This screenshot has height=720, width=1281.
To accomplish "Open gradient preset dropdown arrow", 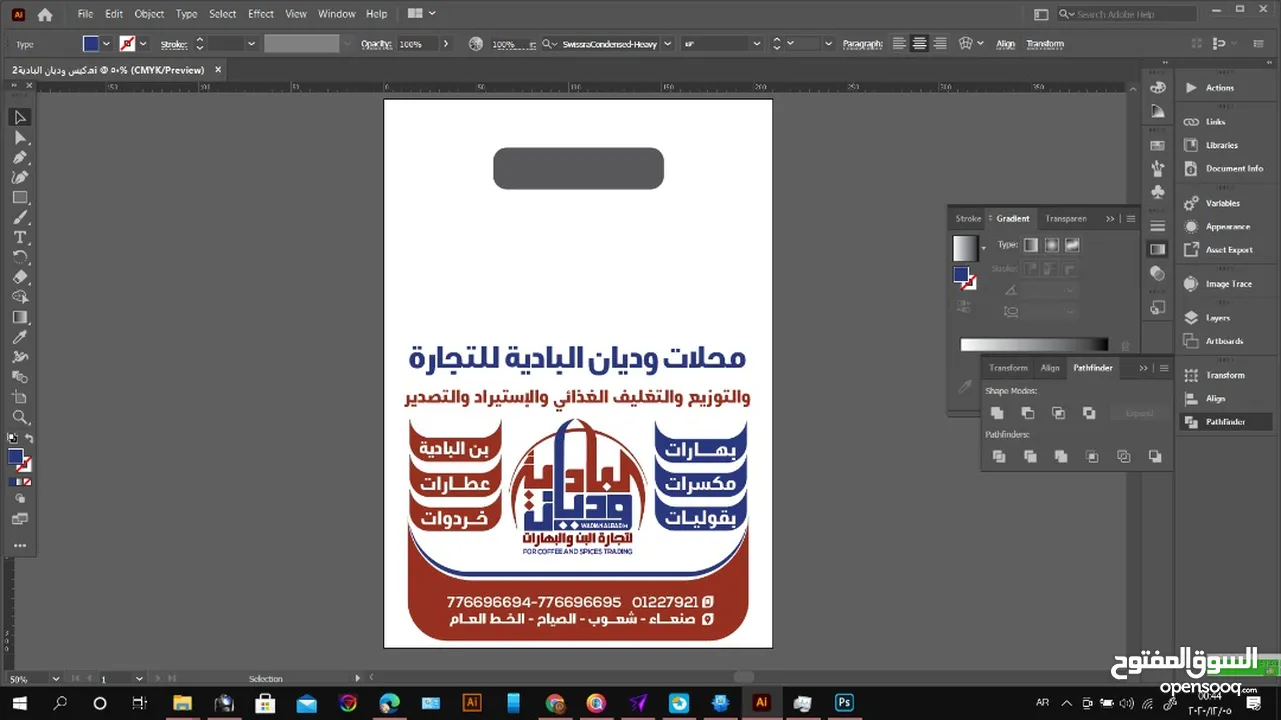I will tap(983, 247).
